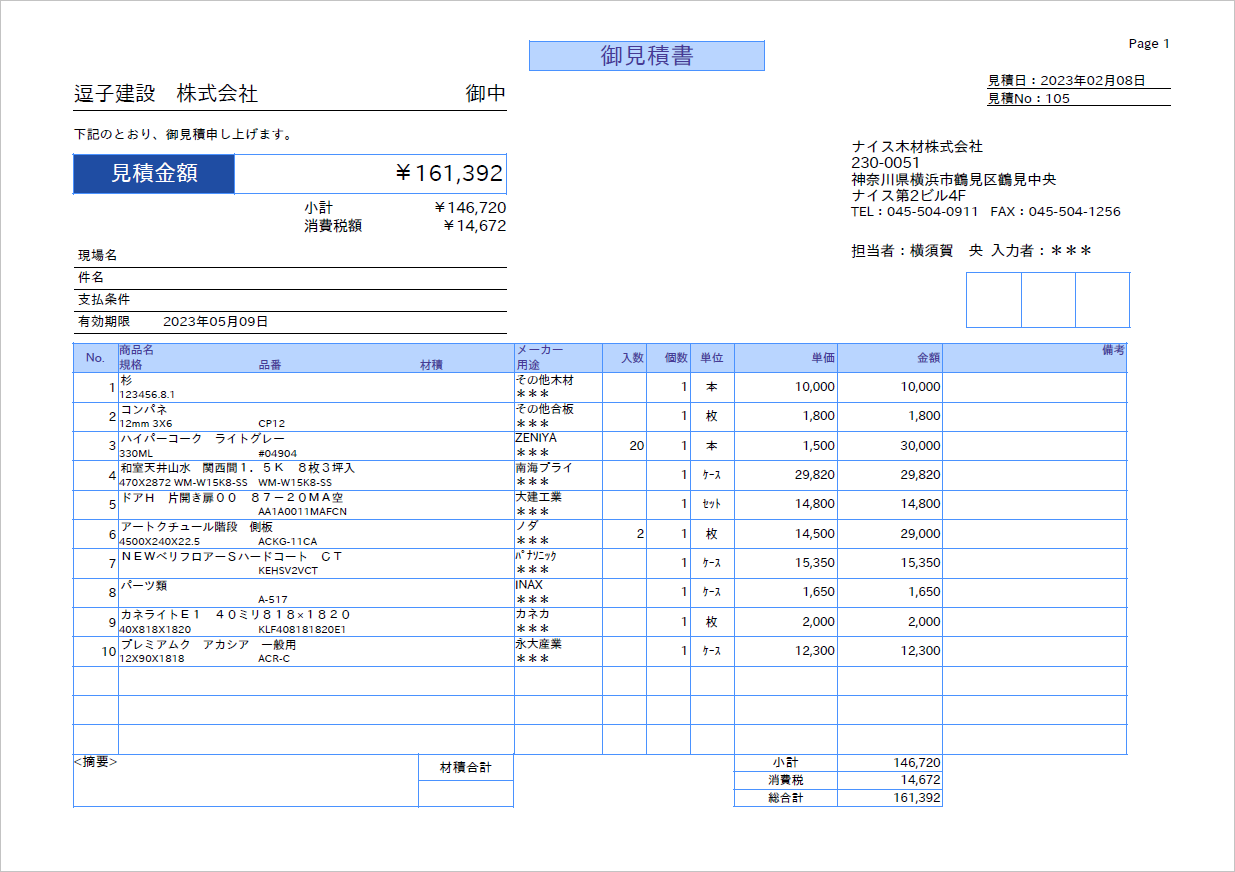Image resolution: width=1235 pixels, height=872 pixels.
Task: Select NEWベリフロアーSハードコート product
Action: click(x=231, y=556)
